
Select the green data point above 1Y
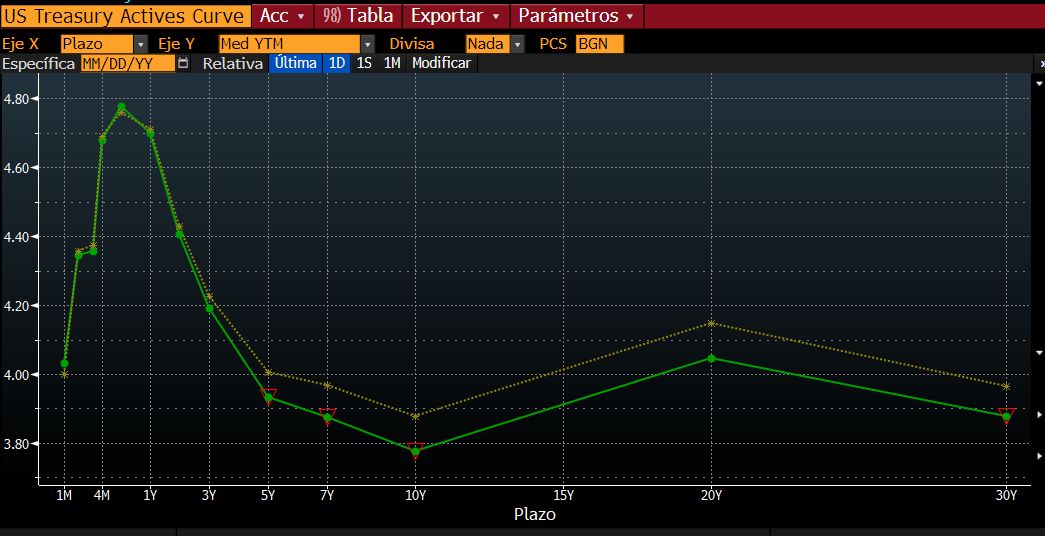151,134
